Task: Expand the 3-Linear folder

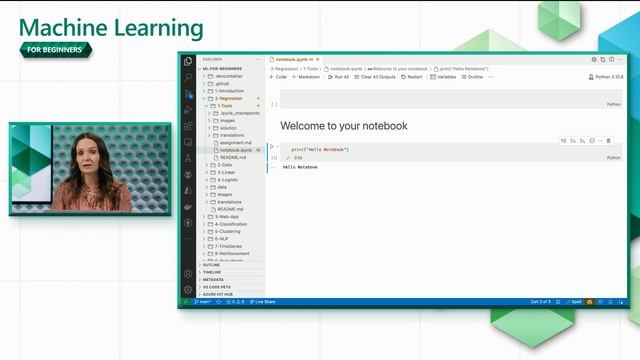Action: pos(221,172)
